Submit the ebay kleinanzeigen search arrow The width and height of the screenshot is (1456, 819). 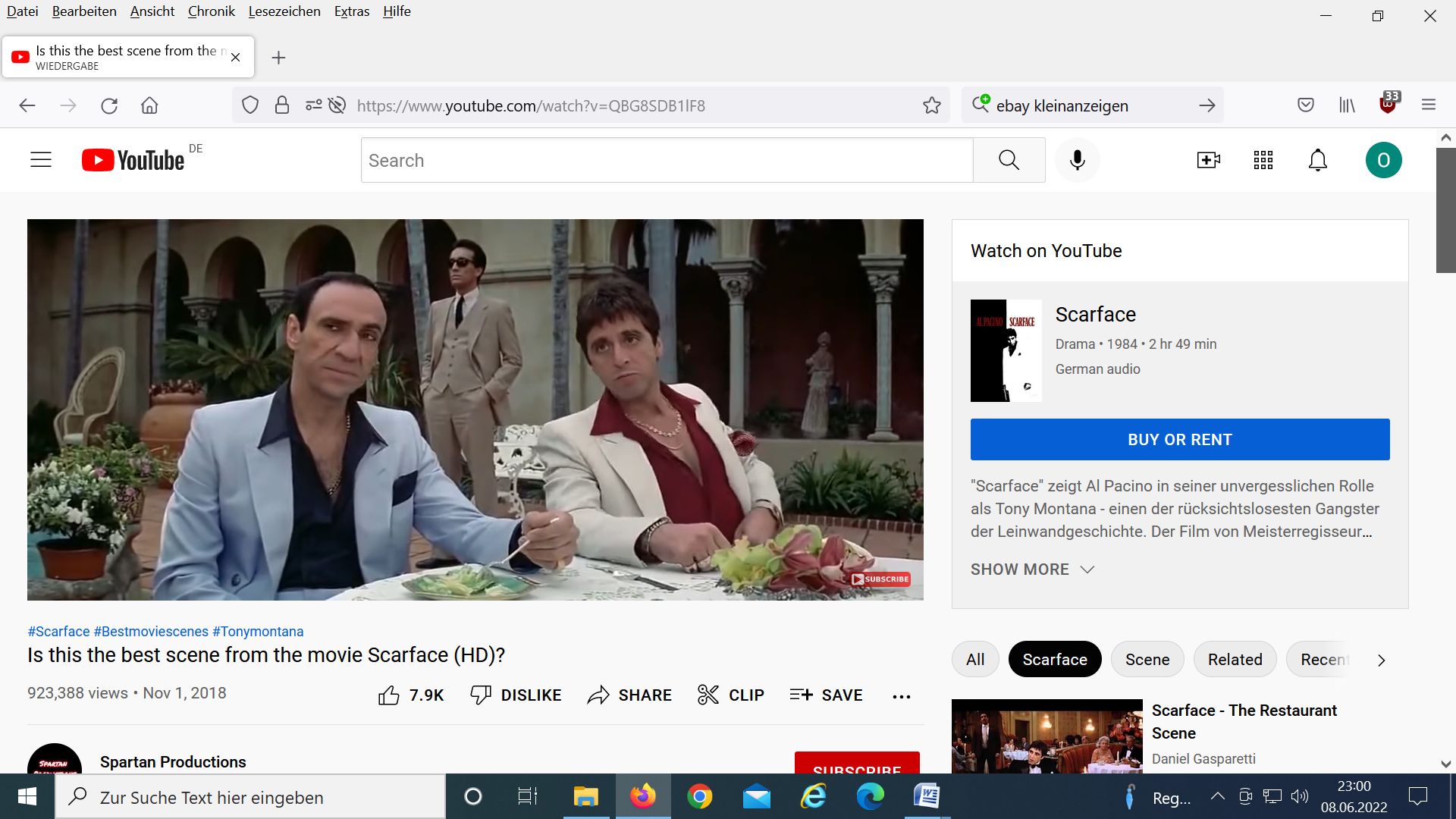pos(1207,105)
